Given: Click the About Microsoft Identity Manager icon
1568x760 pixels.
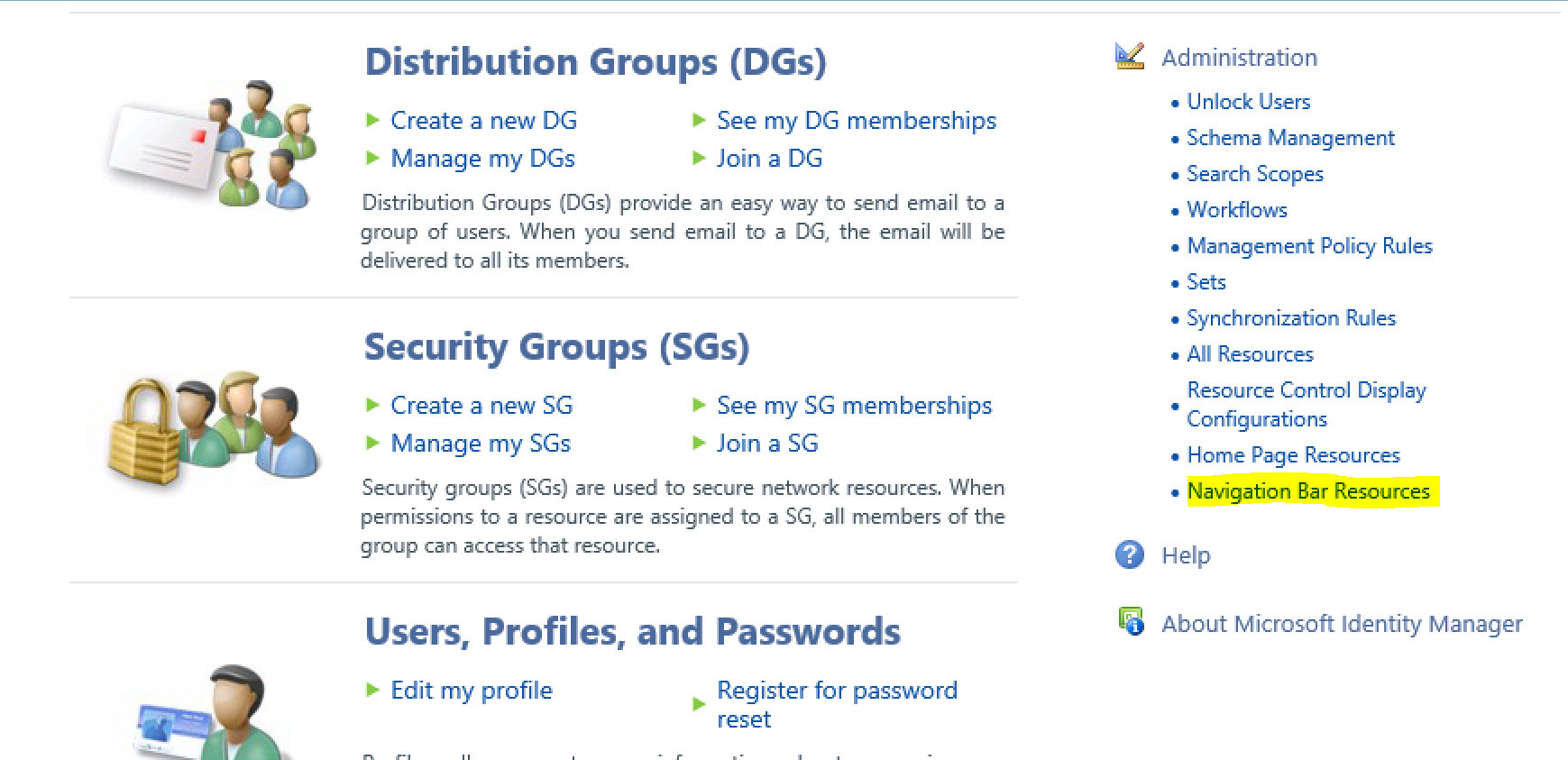Looking at the screenshot, I should 1131,621.
